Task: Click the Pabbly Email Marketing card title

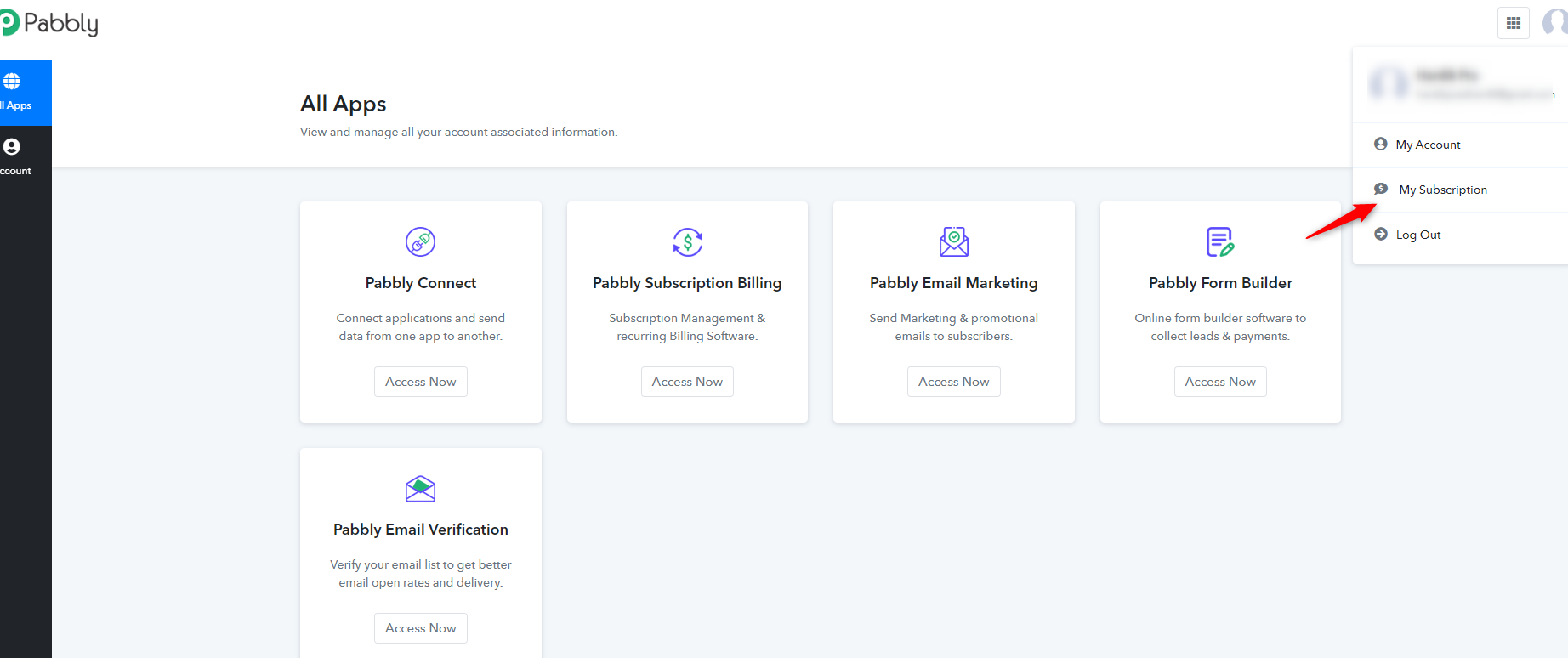Action: click(954, 283)
